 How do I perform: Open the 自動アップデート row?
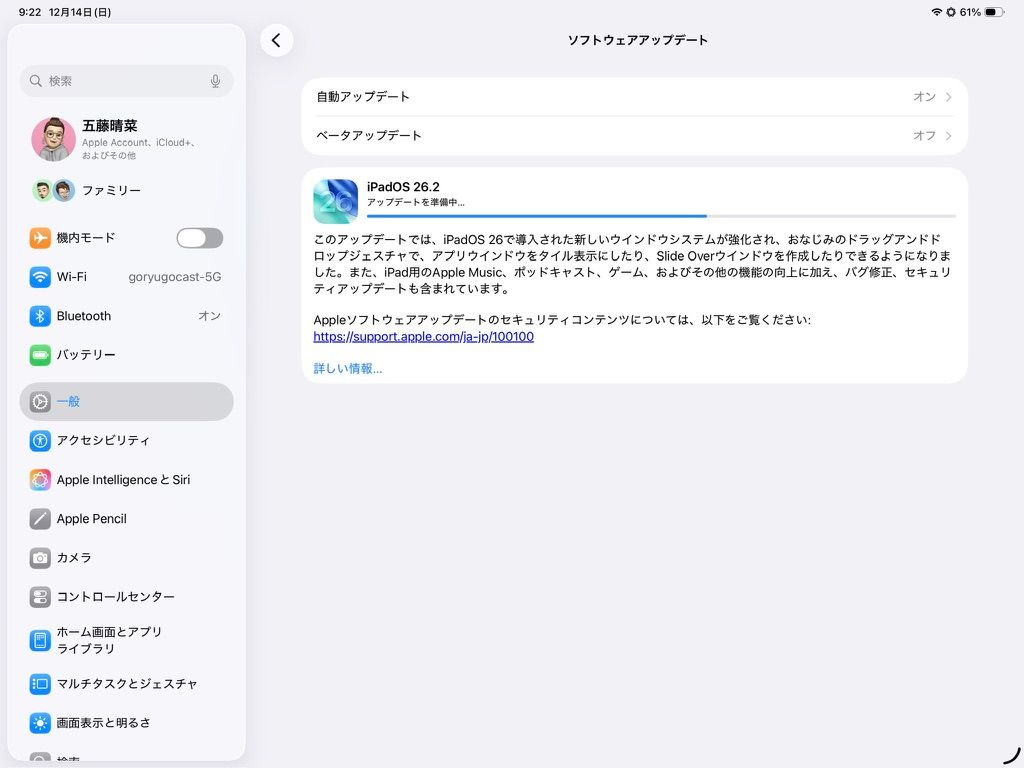click(634, 97)
